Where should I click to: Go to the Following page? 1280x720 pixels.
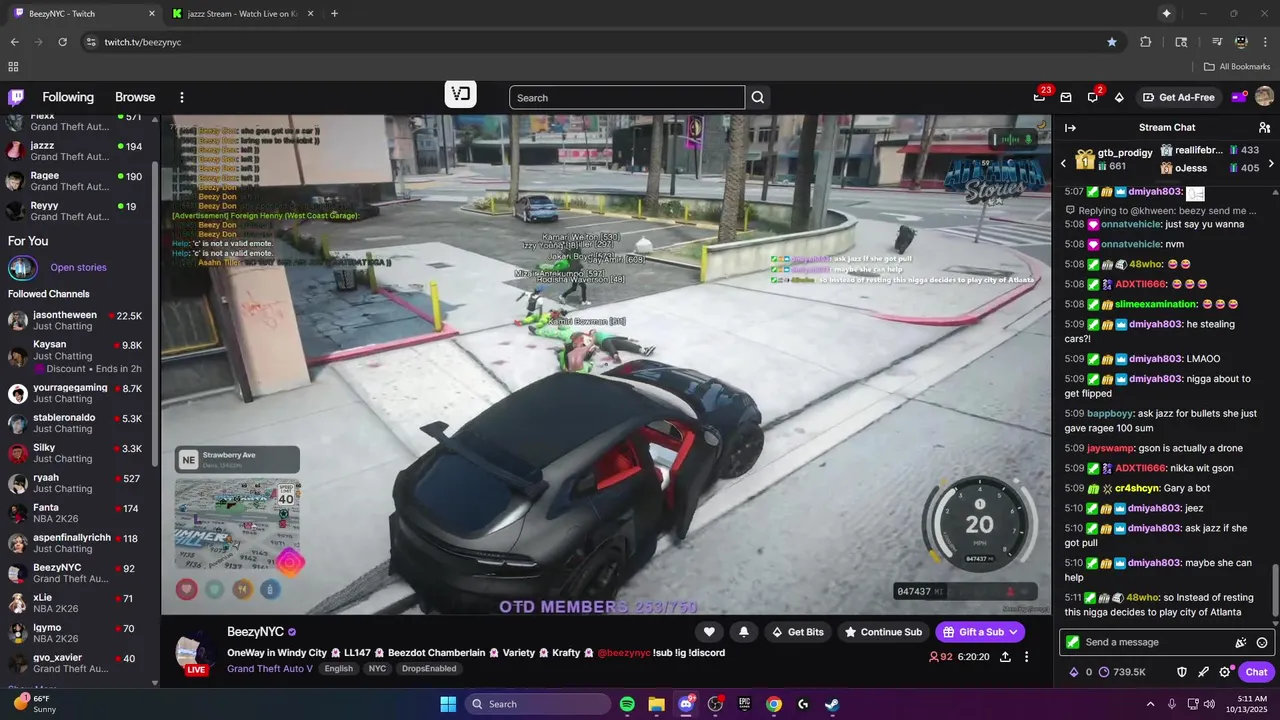[x=68, y=97]
